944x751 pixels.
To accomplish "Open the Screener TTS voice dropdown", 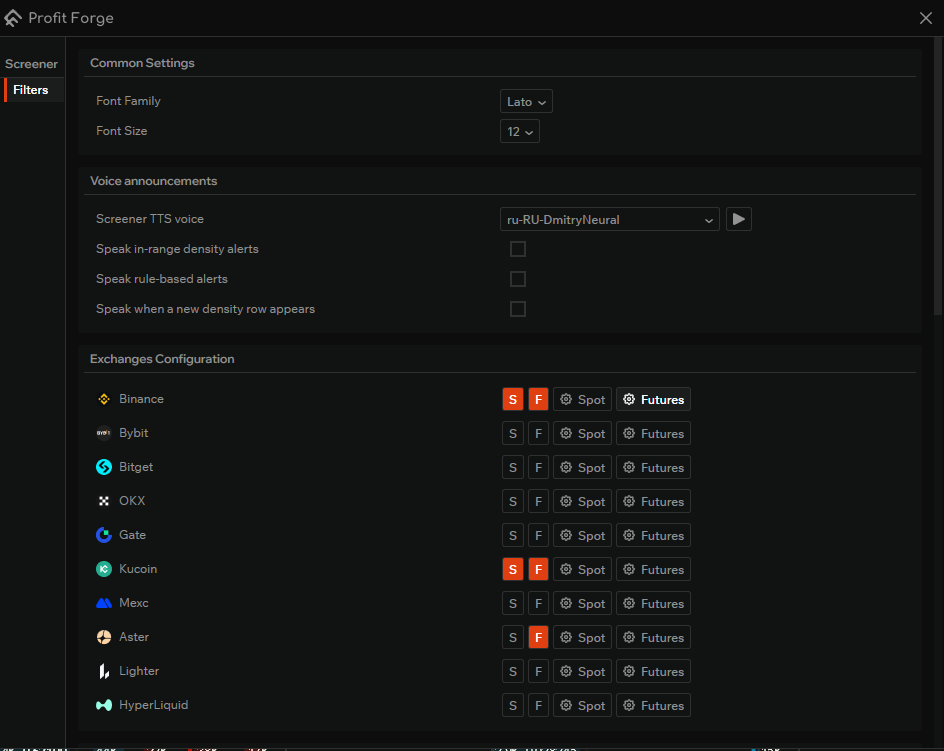I will click(x=609, y=219).
